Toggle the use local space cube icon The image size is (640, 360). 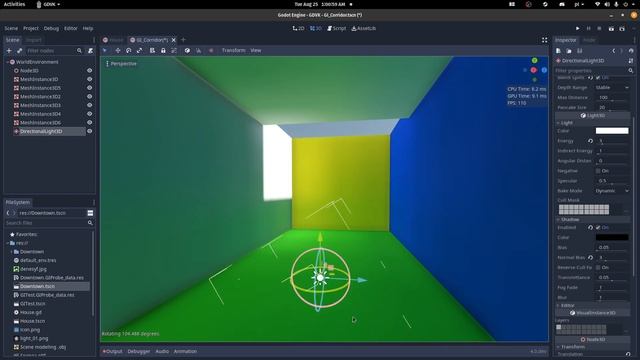tap(187, 51)
